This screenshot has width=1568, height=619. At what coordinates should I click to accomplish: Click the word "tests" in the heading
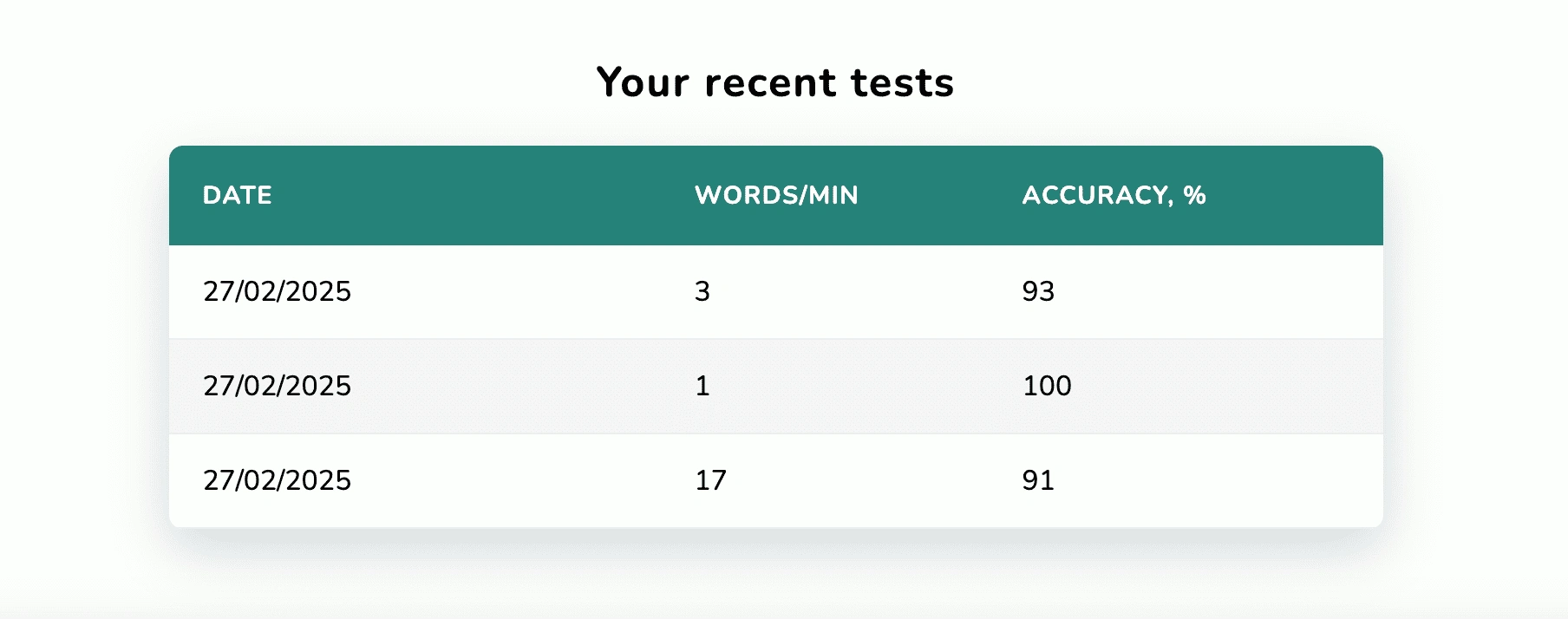tap(902, 83)
